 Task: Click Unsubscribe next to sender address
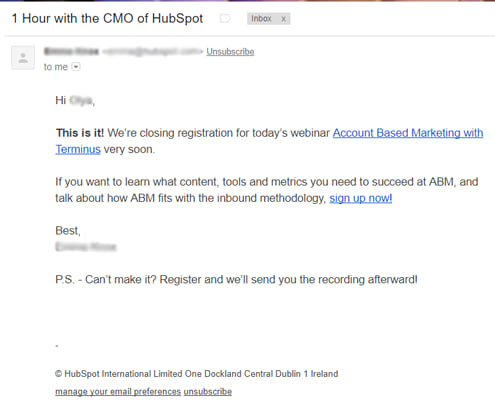(230, 52)
